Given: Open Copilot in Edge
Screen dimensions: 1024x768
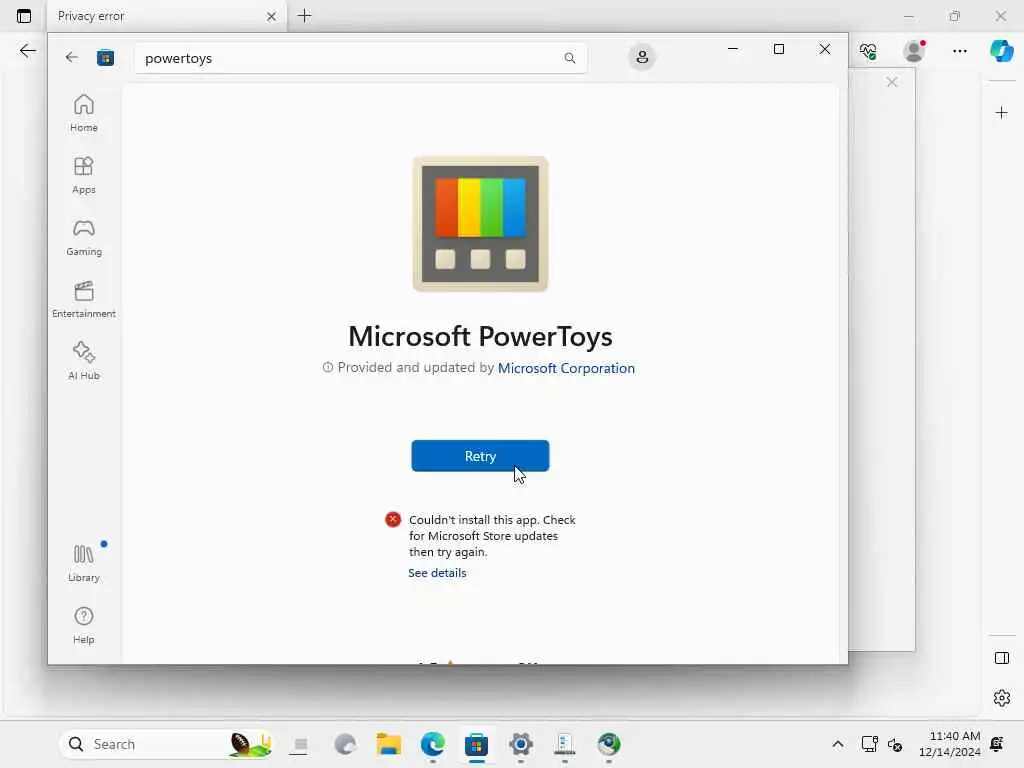Looking at the screenshot, I should (1001, 51).
